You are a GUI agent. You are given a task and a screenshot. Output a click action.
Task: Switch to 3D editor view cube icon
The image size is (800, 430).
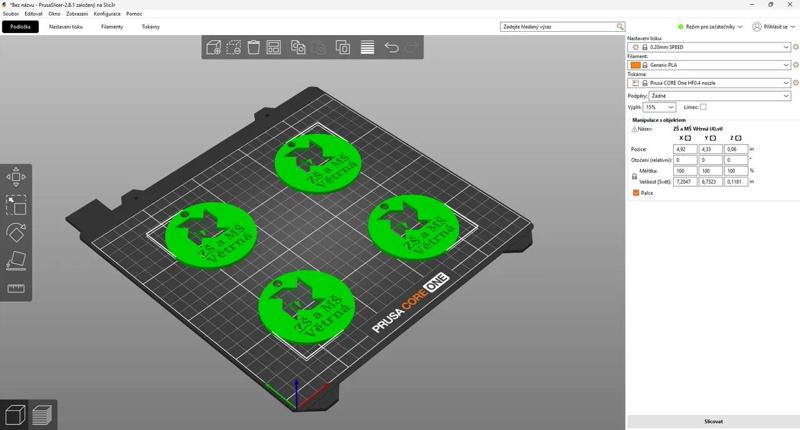tap(15, 415)
